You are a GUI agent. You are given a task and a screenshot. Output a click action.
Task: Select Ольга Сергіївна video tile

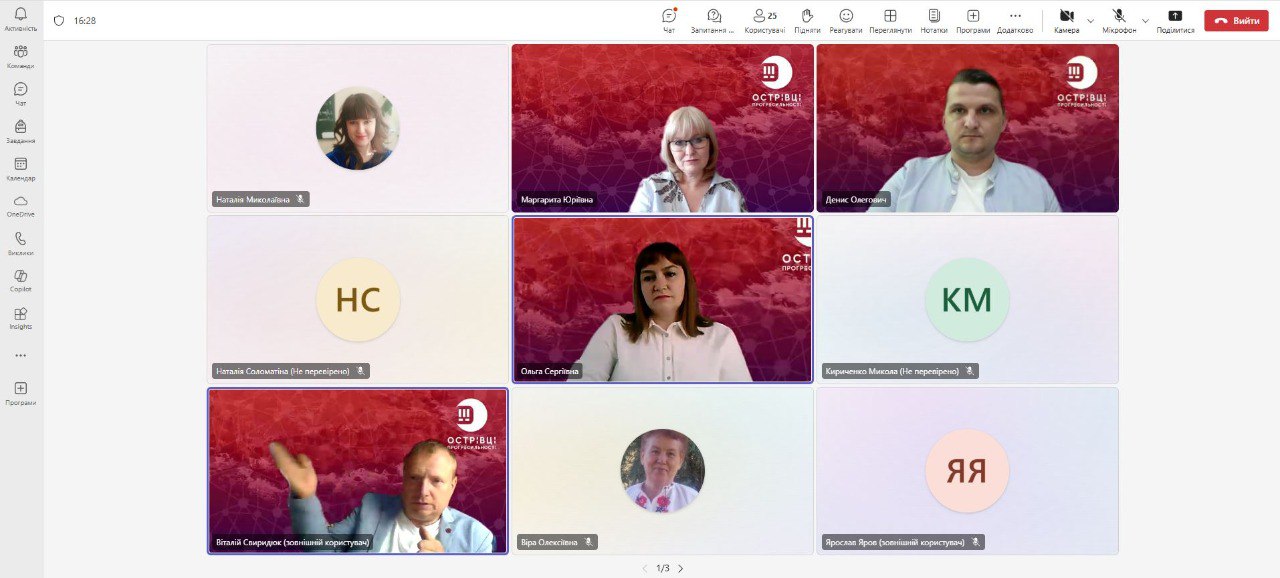[663, 300]
